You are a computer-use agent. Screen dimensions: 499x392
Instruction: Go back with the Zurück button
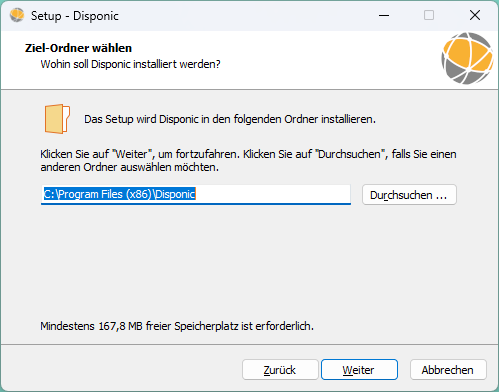[x=280, y=369]
